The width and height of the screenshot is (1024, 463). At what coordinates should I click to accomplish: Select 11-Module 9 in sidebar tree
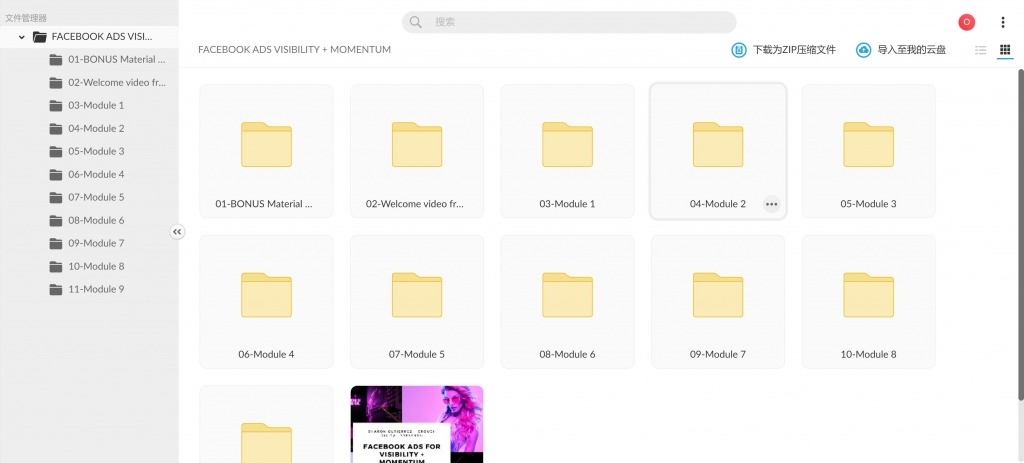[x=89, y=289]
